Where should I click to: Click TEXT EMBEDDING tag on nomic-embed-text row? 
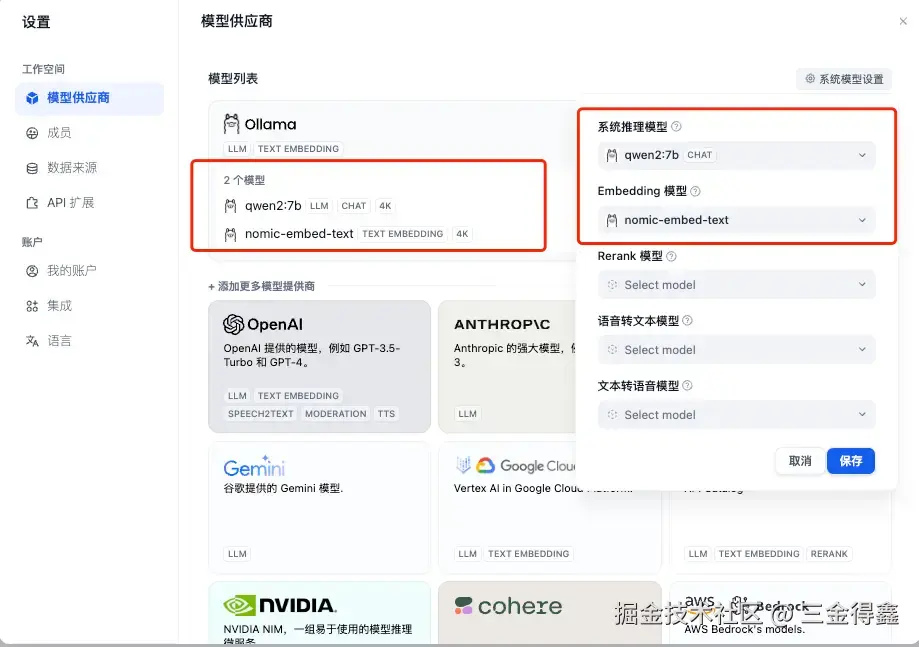tap(402, 234)
